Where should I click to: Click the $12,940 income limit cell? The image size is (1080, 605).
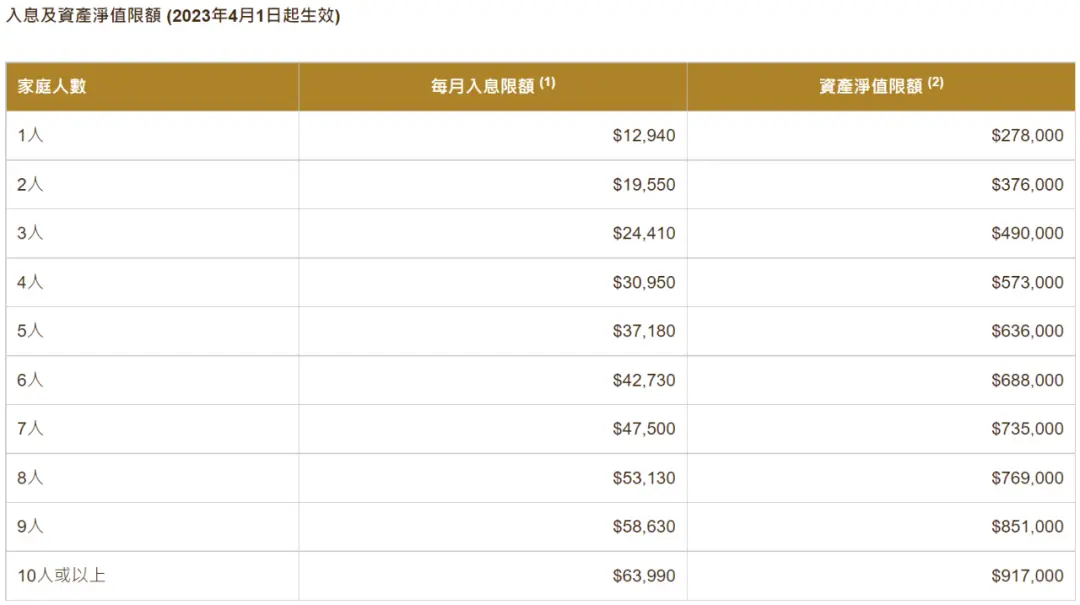click(644, 136)
